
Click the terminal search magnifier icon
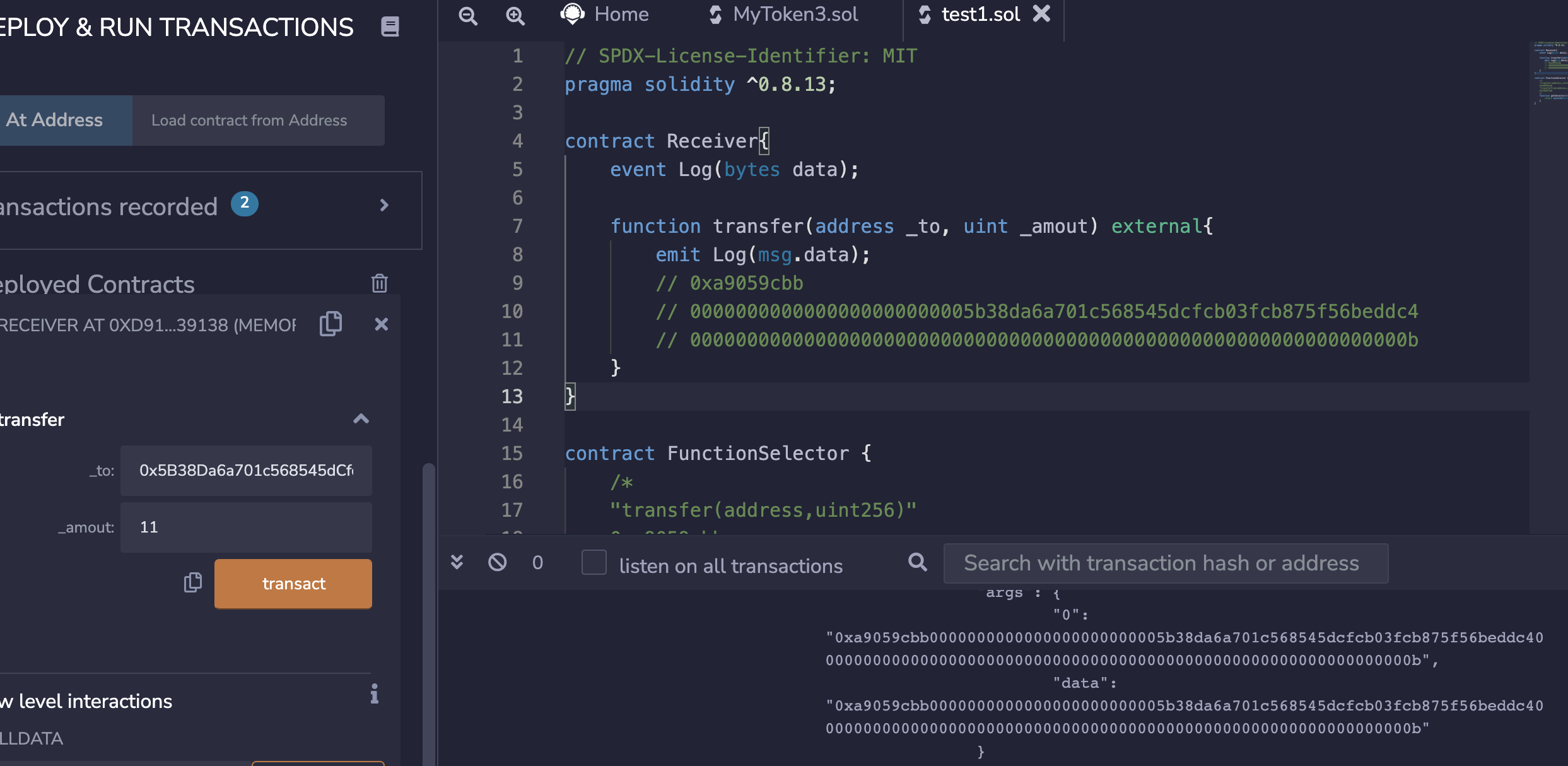[x=917, y=562]
